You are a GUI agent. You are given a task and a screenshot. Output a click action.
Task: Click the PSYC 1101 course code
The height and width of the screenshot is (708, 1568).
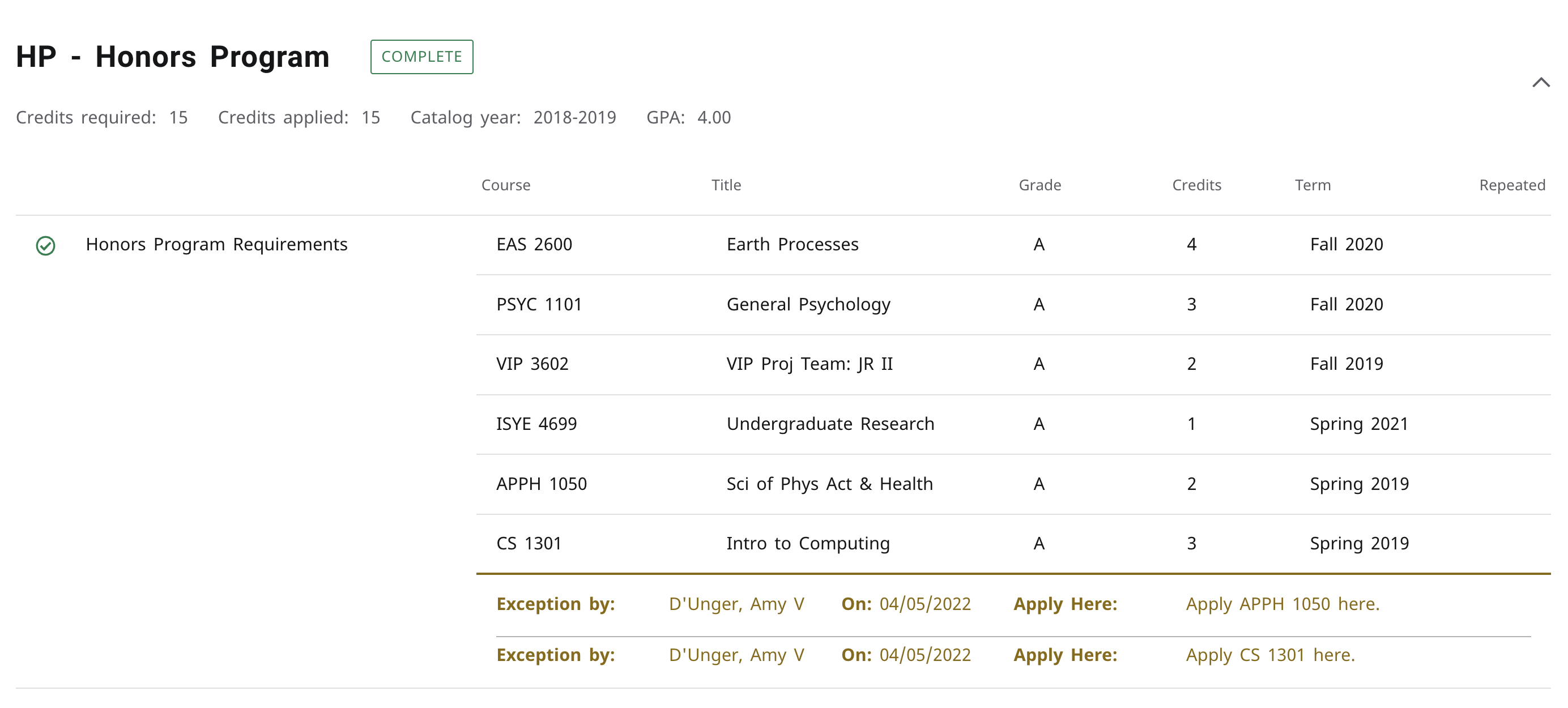538,304
